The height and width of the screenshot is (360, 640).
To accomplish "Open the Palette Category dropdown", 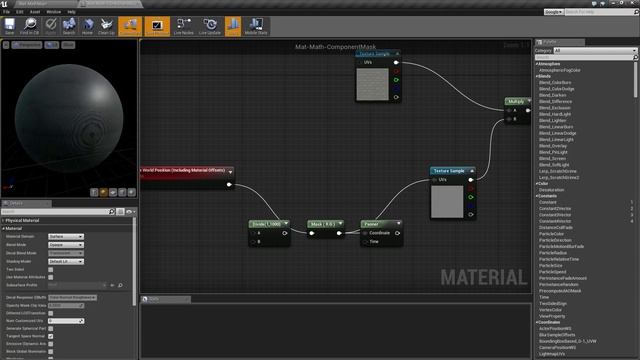I will pos(595,51).
